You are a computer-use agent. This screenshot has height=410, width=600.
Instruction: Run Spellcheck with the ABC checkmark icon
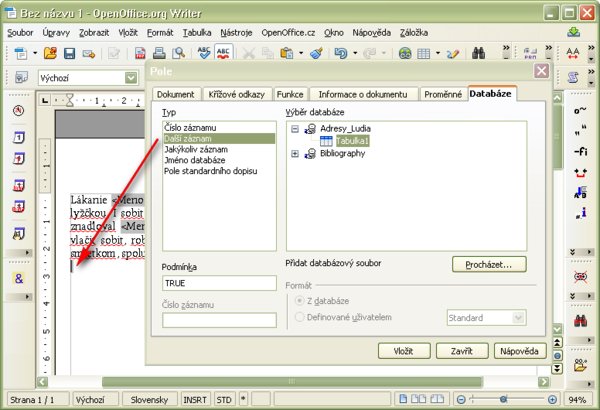click(x=204, y=53)
